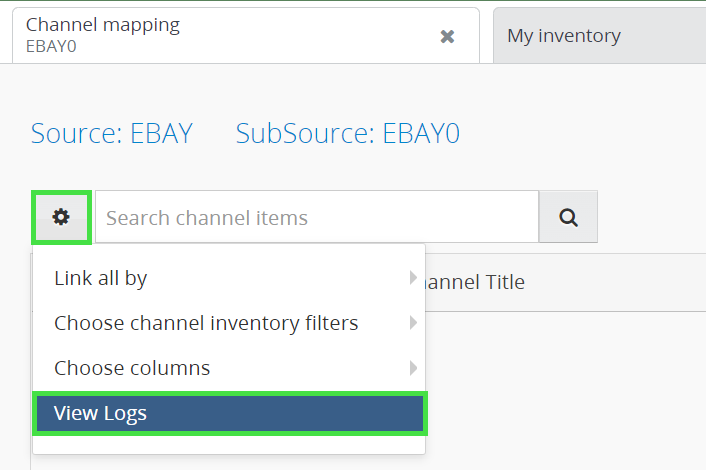706x470 pixels.
Task: Click the Source: EBAY heading
Action: click(x=111, y=133)
